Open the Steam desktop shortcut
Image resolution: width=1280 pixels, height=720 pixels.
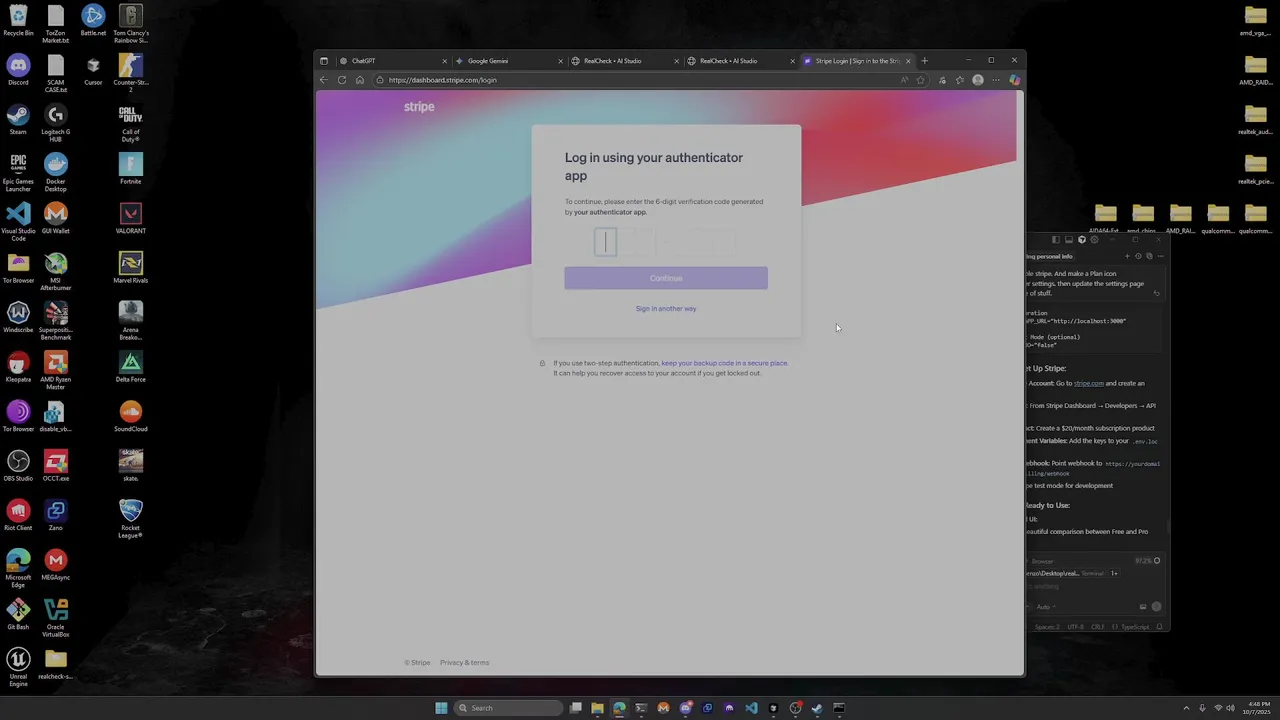pyautogui.click(x=18, y=119)
